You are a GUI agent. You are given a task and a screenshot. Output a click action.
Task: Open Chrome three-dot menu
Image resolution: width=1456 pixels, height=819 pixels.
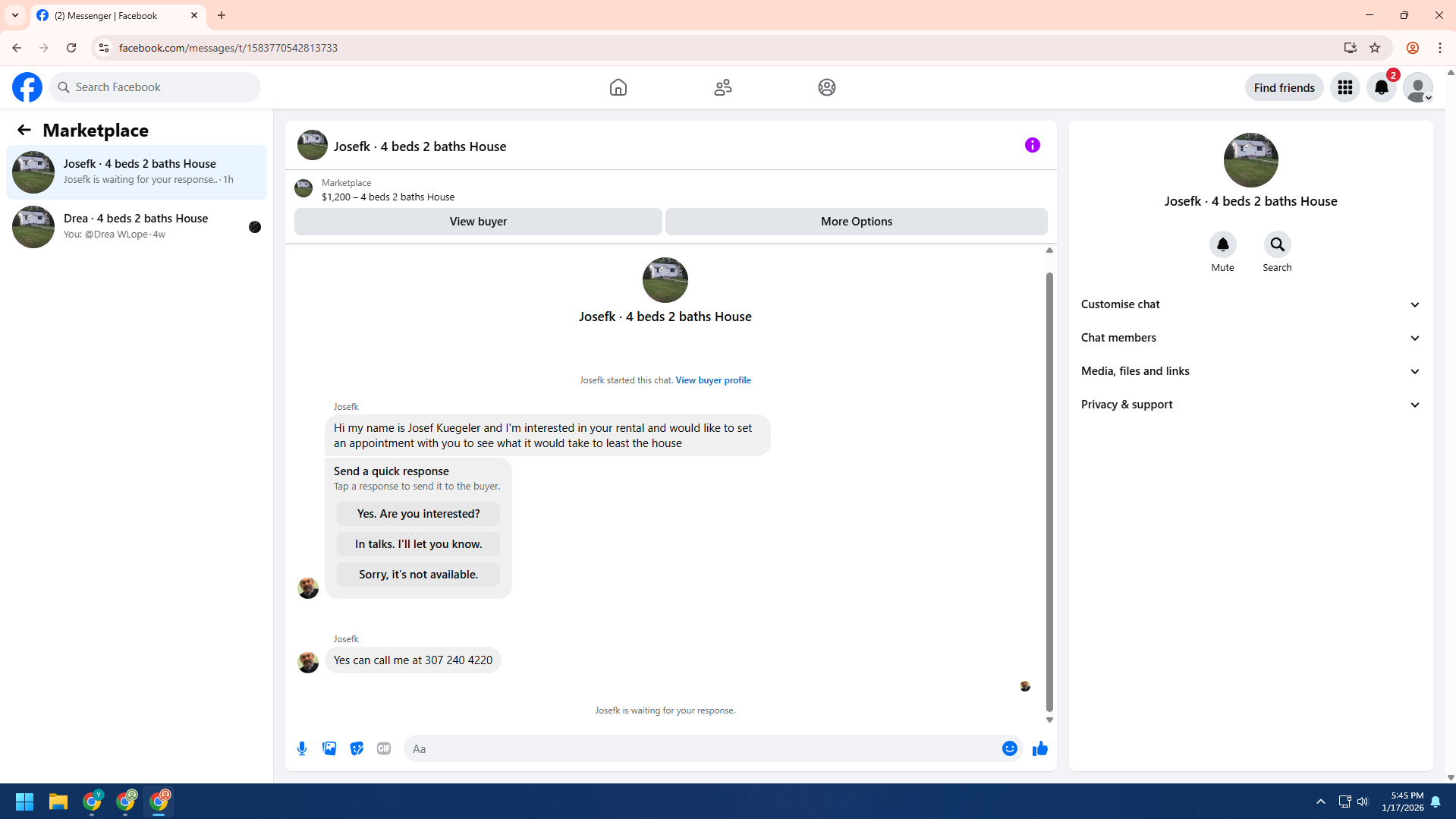point(1440,48)
